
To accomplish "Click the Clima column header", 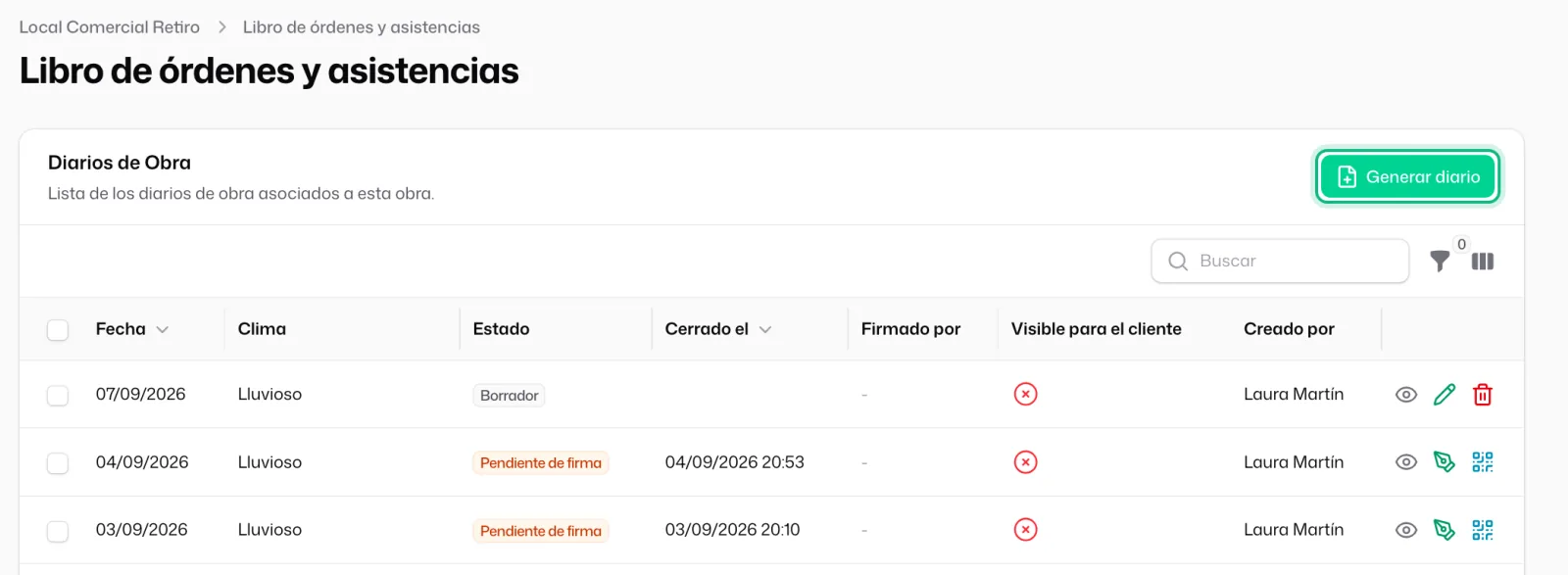I will 262,329.
